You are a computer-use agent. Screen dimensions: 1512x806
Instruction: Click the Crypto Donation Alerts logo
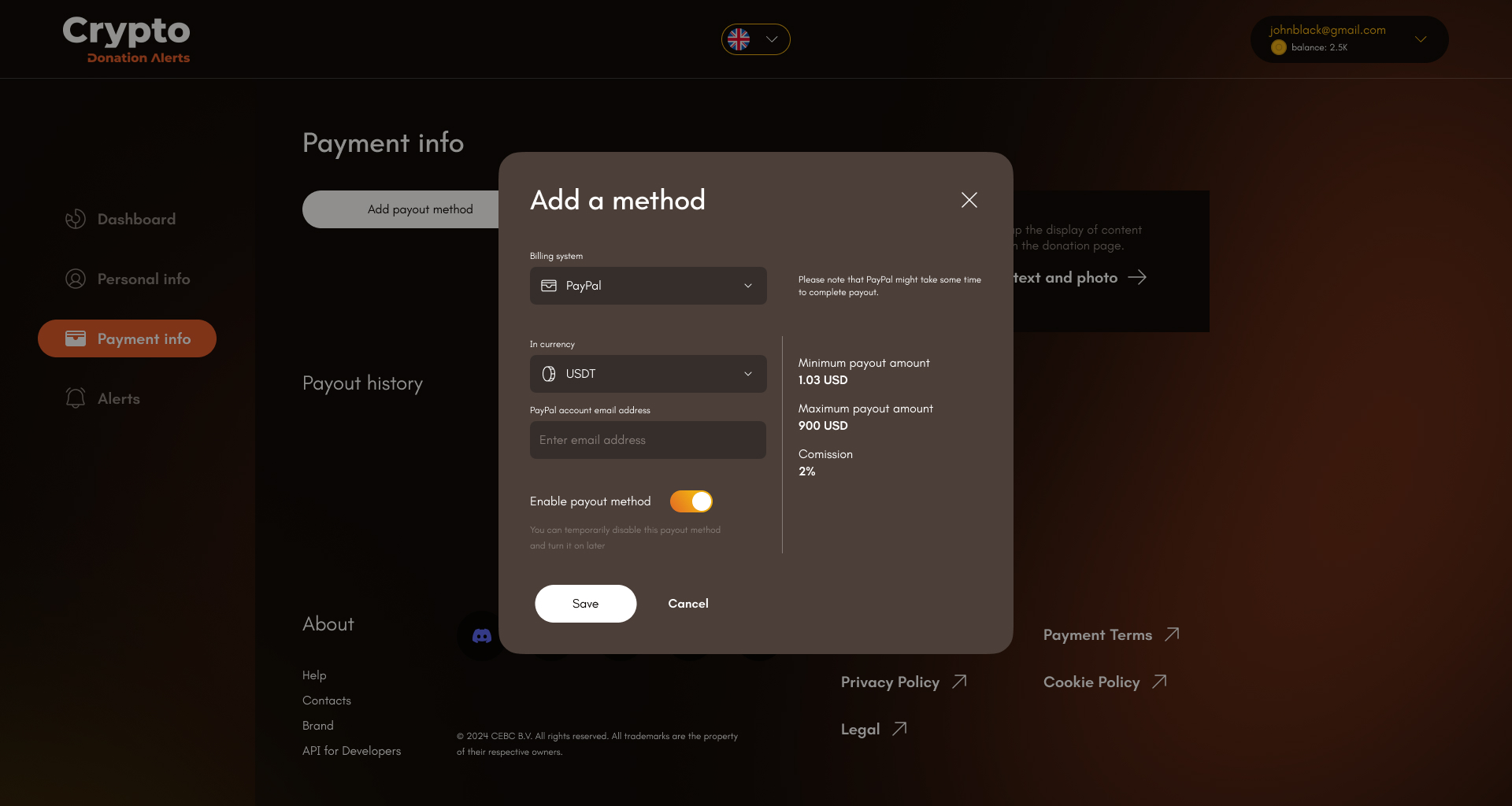pos(127,39)
